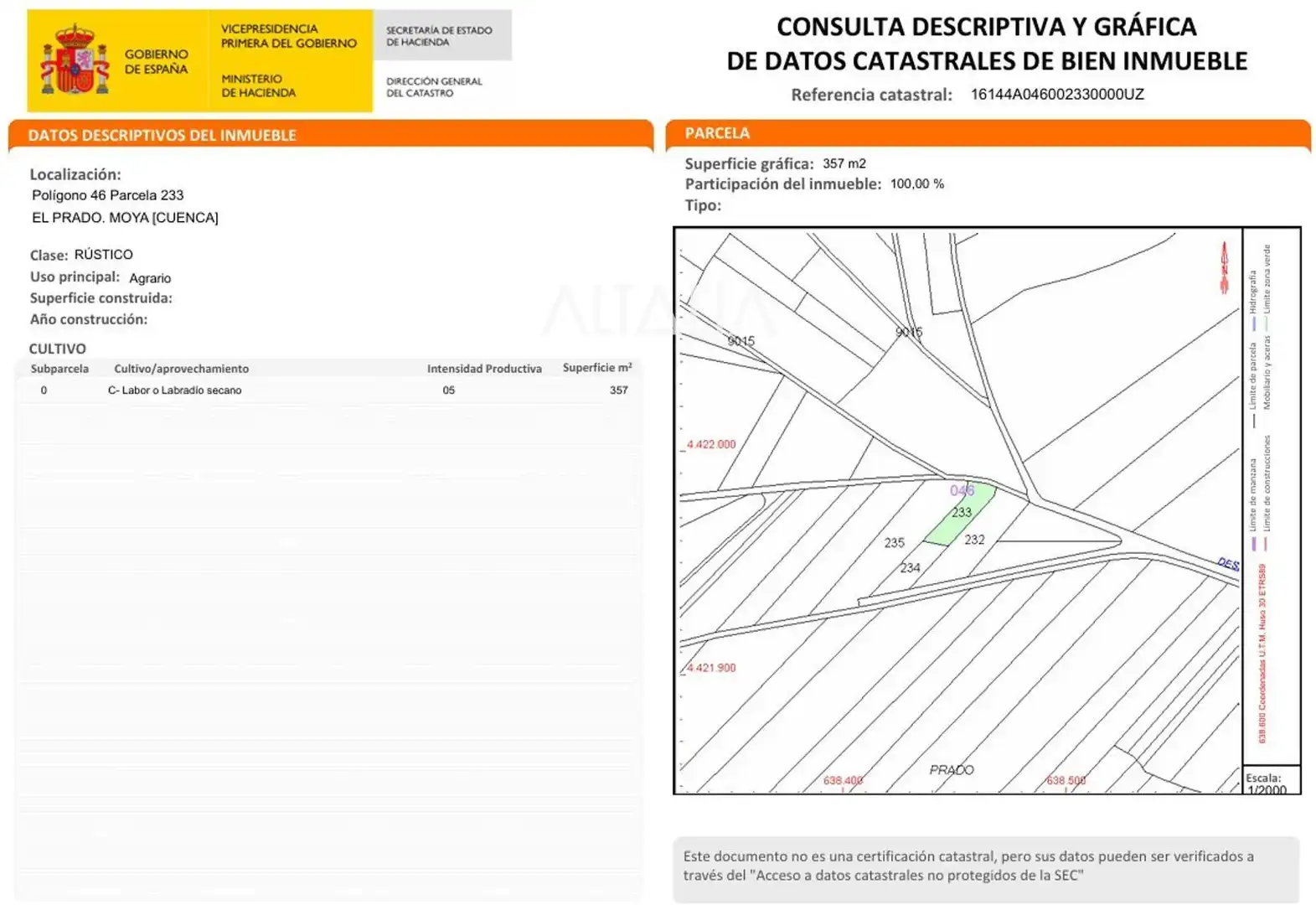Click surface value 357 in crop table

coord(619,390)
